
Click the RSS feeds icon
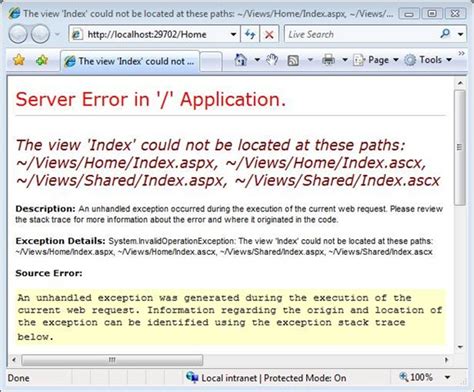(293, 60)
